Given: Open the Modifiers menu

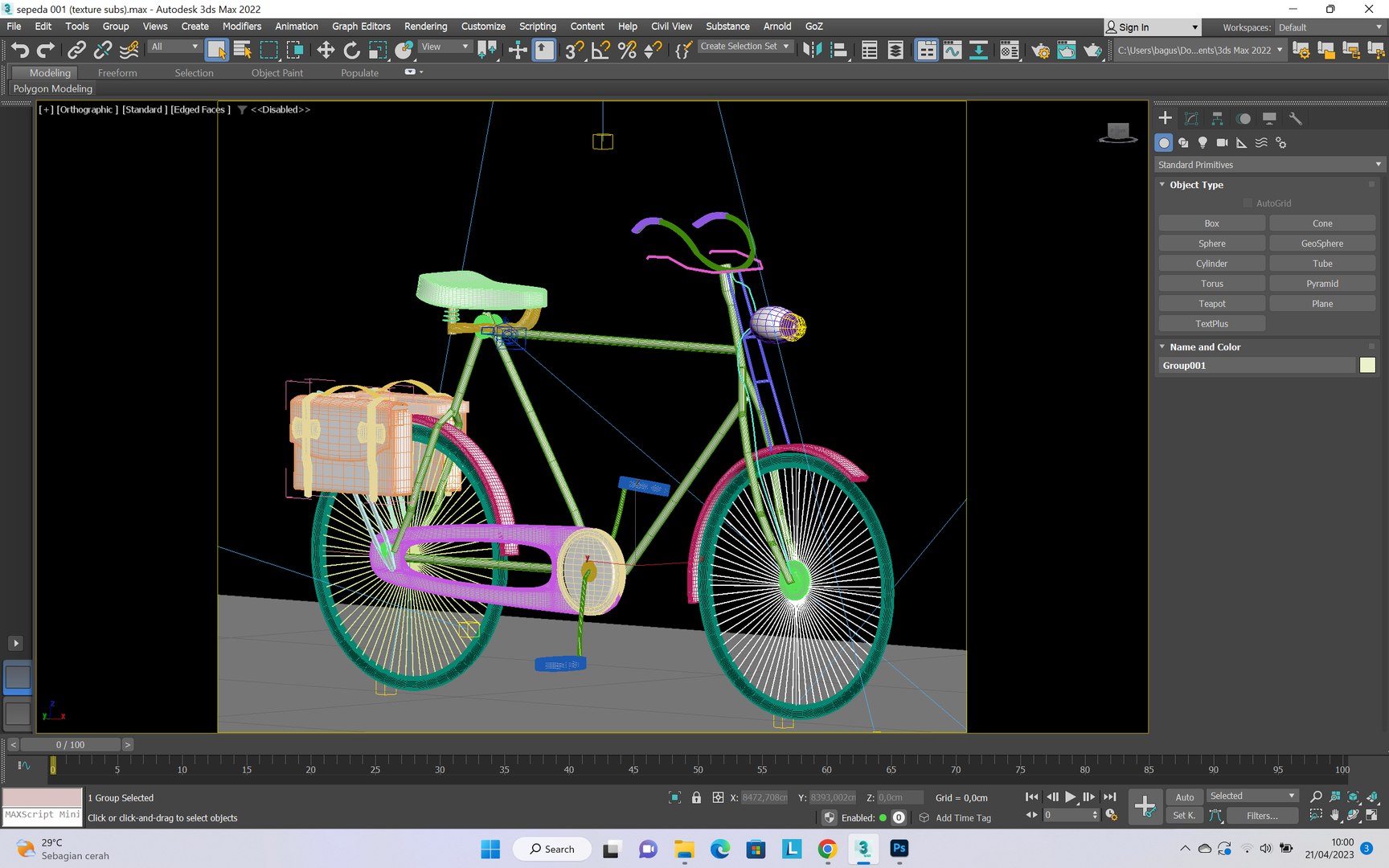Looking at the screenshot, I should point(242,27).
